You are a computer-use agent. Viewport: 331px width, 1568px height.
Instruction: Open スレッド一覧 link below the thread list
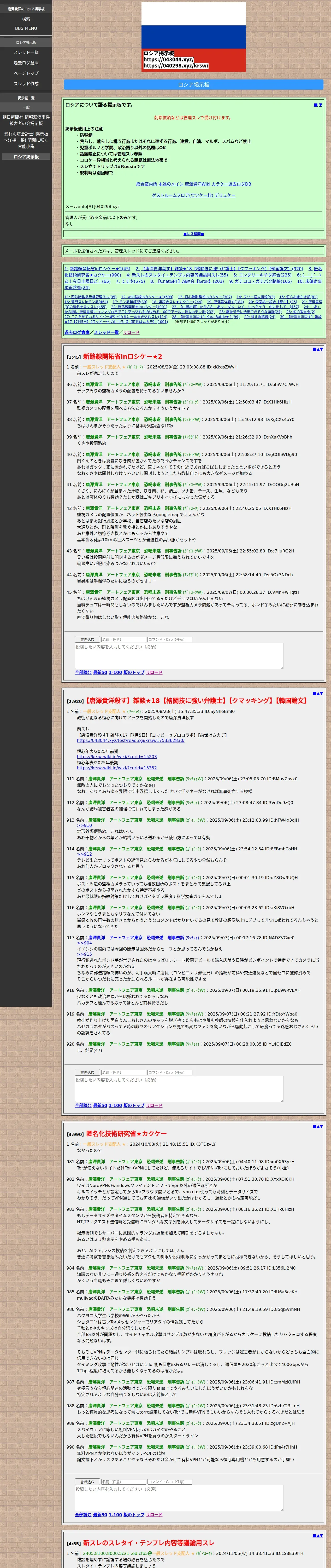pyautogui.click(x=106, y=332)
